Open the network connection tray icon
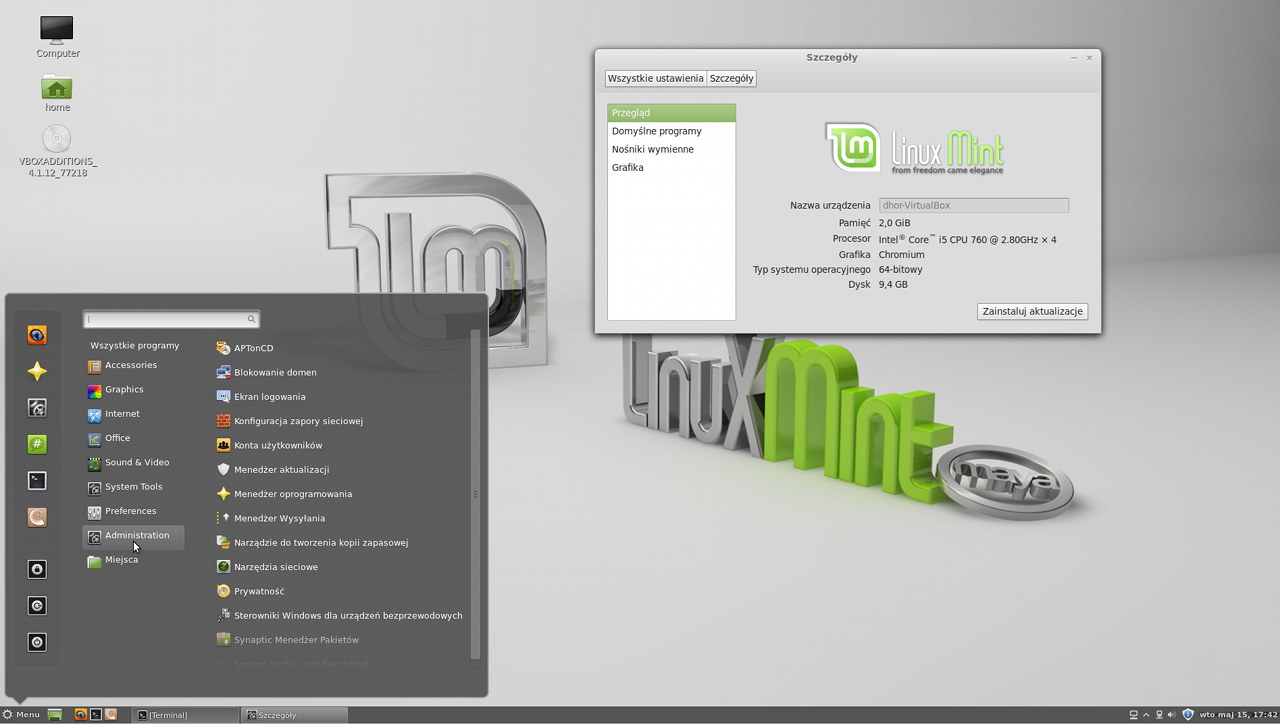 pyautogui.click(x=1159, y=715)
